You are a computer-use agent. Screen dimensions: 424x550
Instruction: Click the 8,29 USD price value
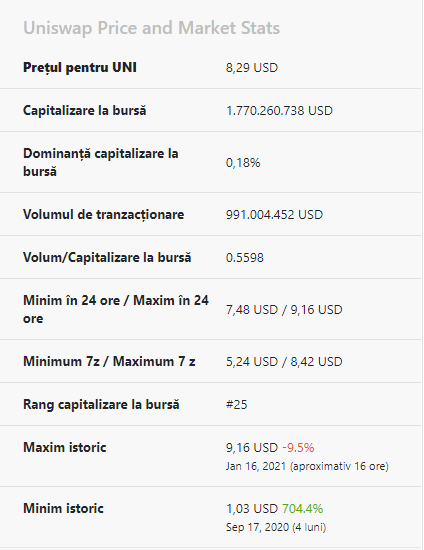(x=252, y=68)
